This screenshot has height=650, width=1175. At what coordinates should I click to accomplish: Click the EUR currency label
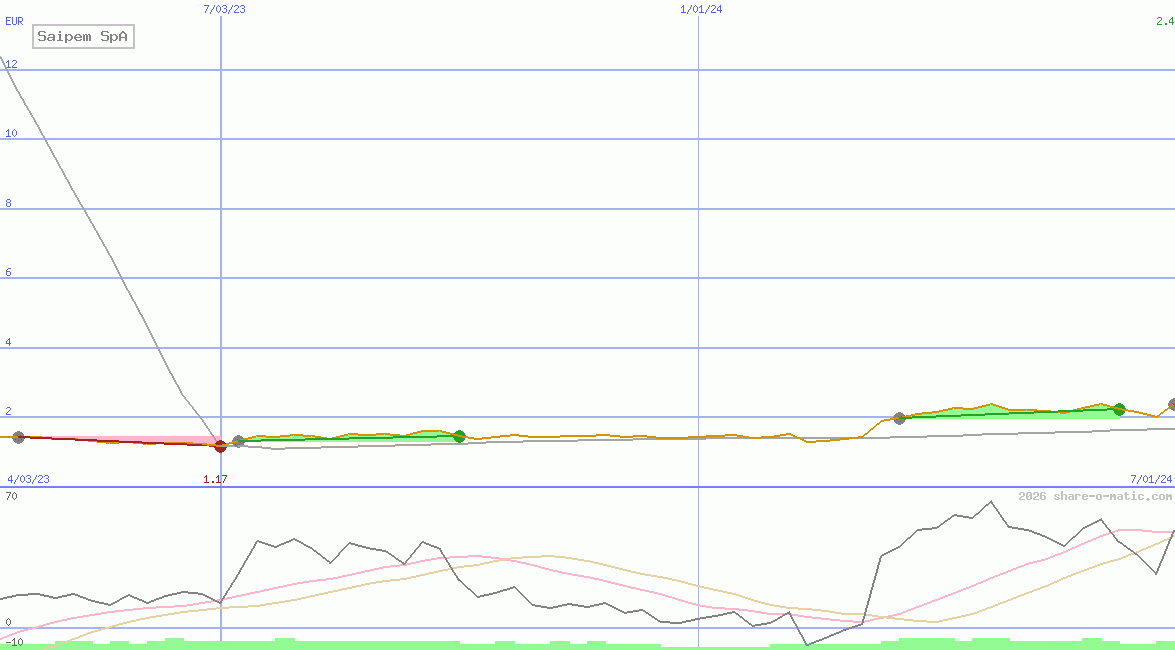(14, 20)
